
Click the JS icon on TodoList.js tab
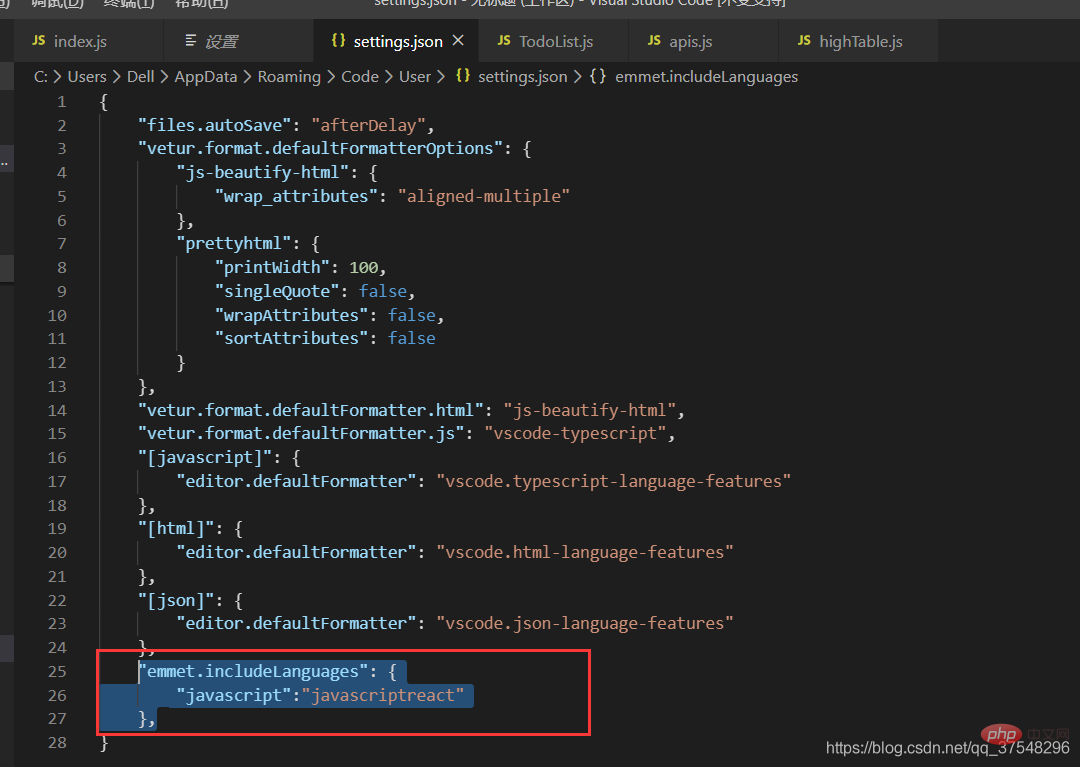click(504, 41)
